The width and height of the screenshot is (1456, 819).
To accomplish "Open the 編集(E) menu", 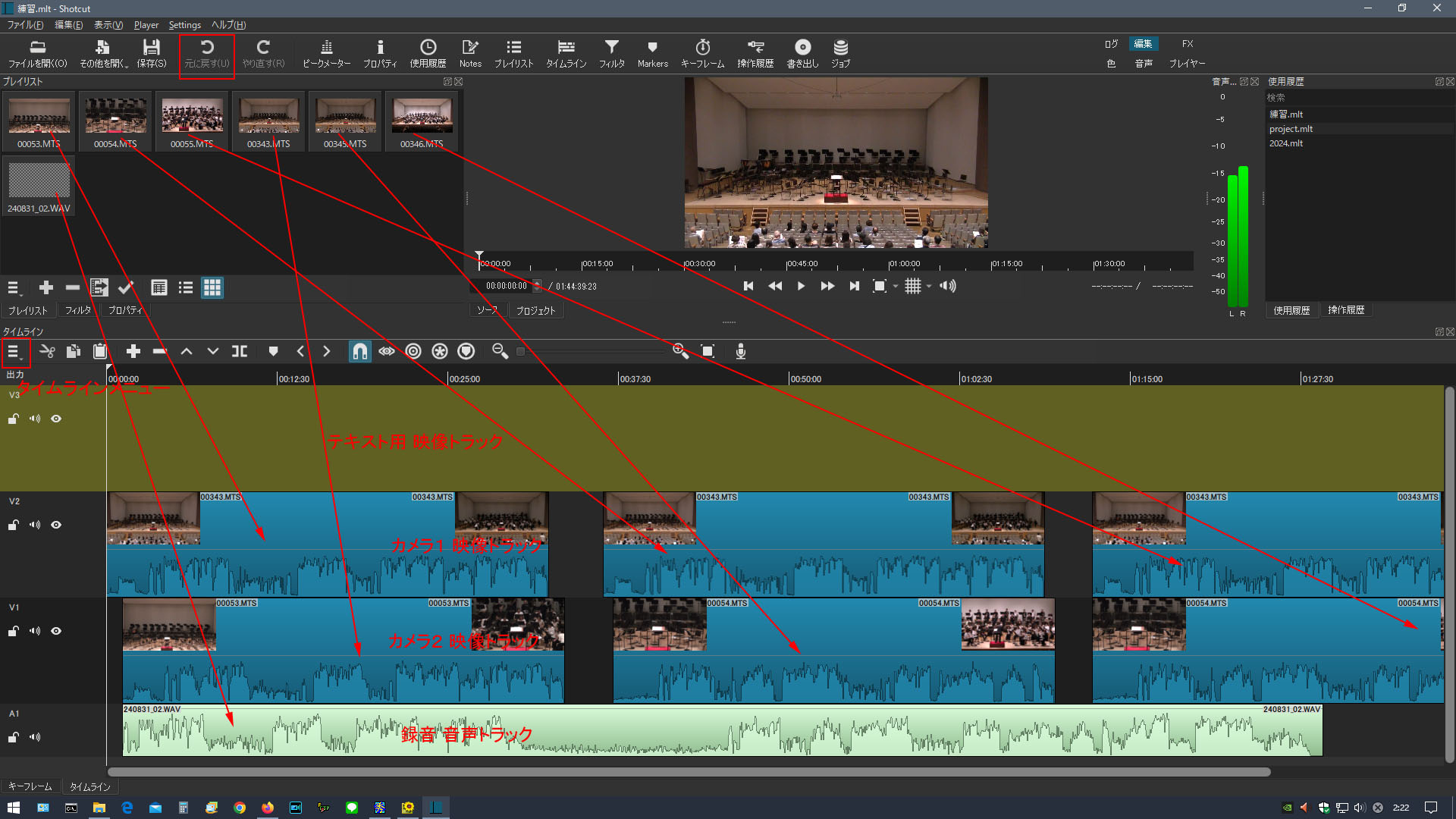I will [68, 25].
